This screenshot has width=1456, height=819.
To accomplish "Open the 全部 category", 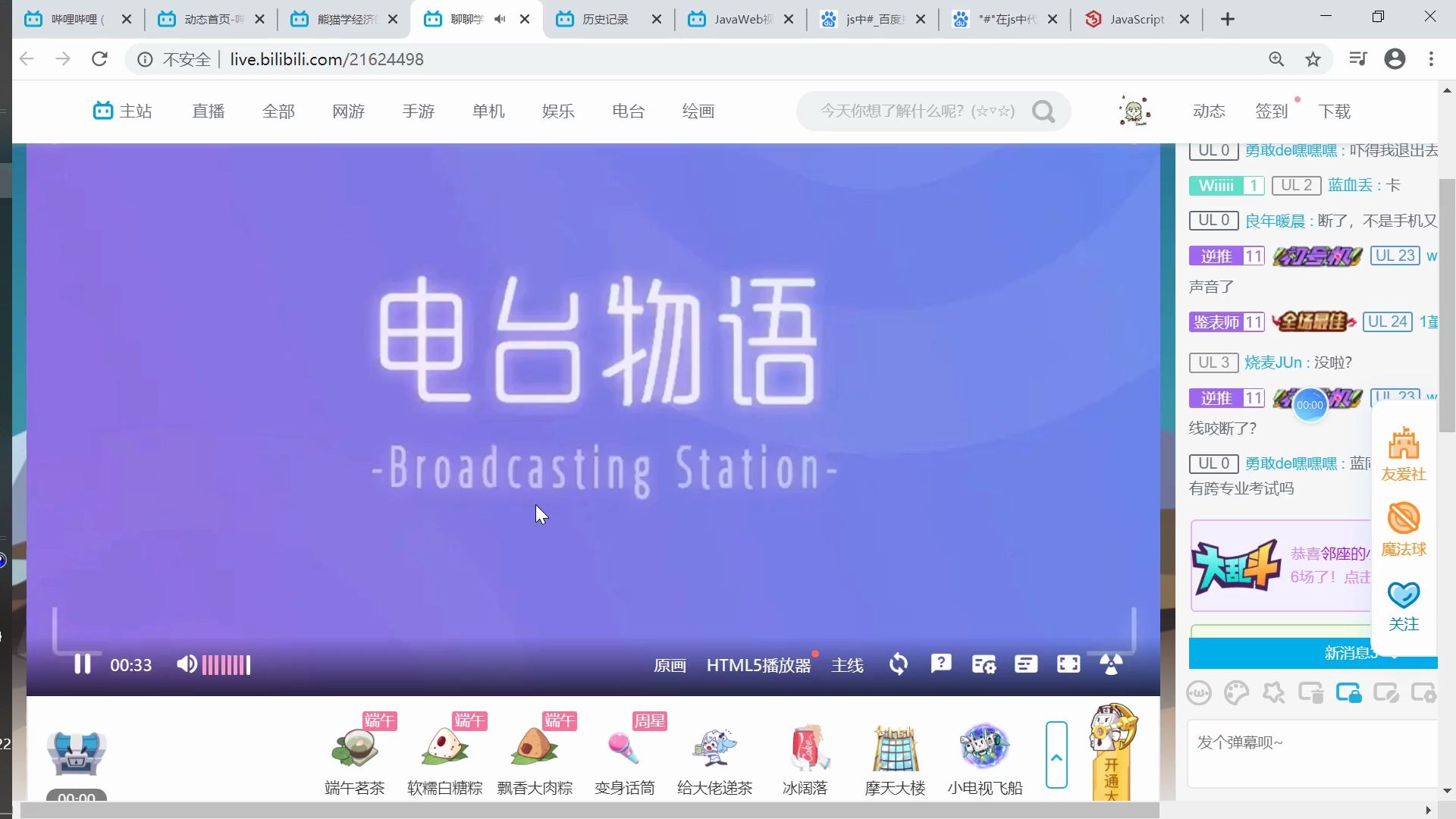I will click(278, 111).
